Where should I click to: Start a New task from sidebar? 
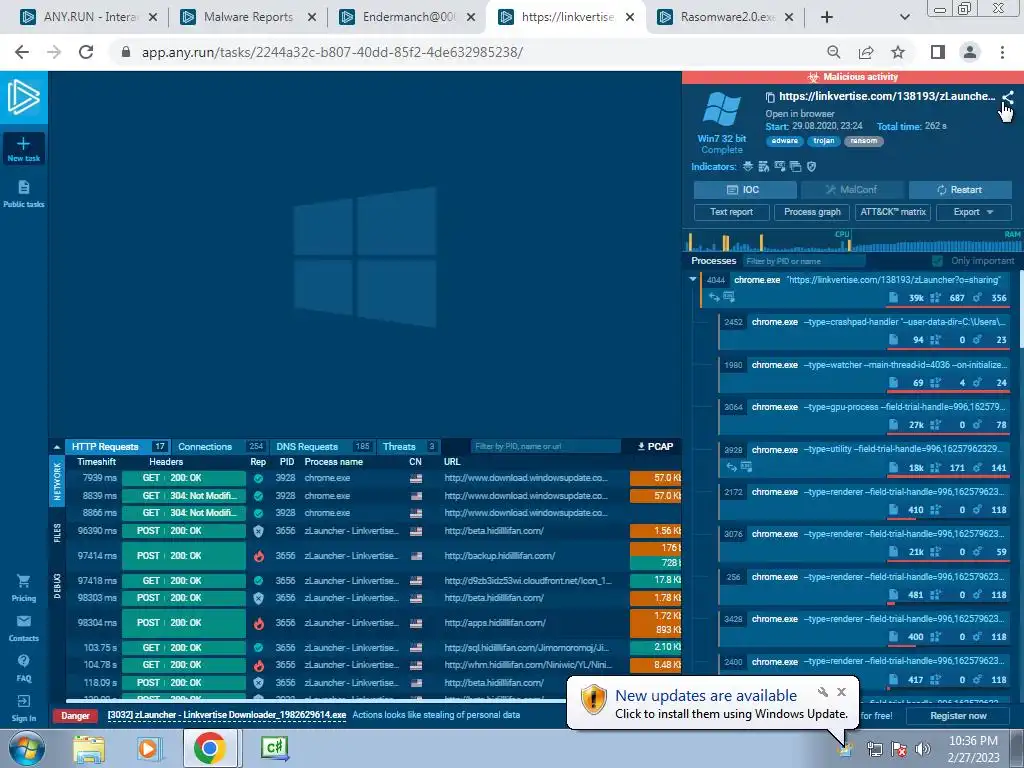[x=24, y=149]
